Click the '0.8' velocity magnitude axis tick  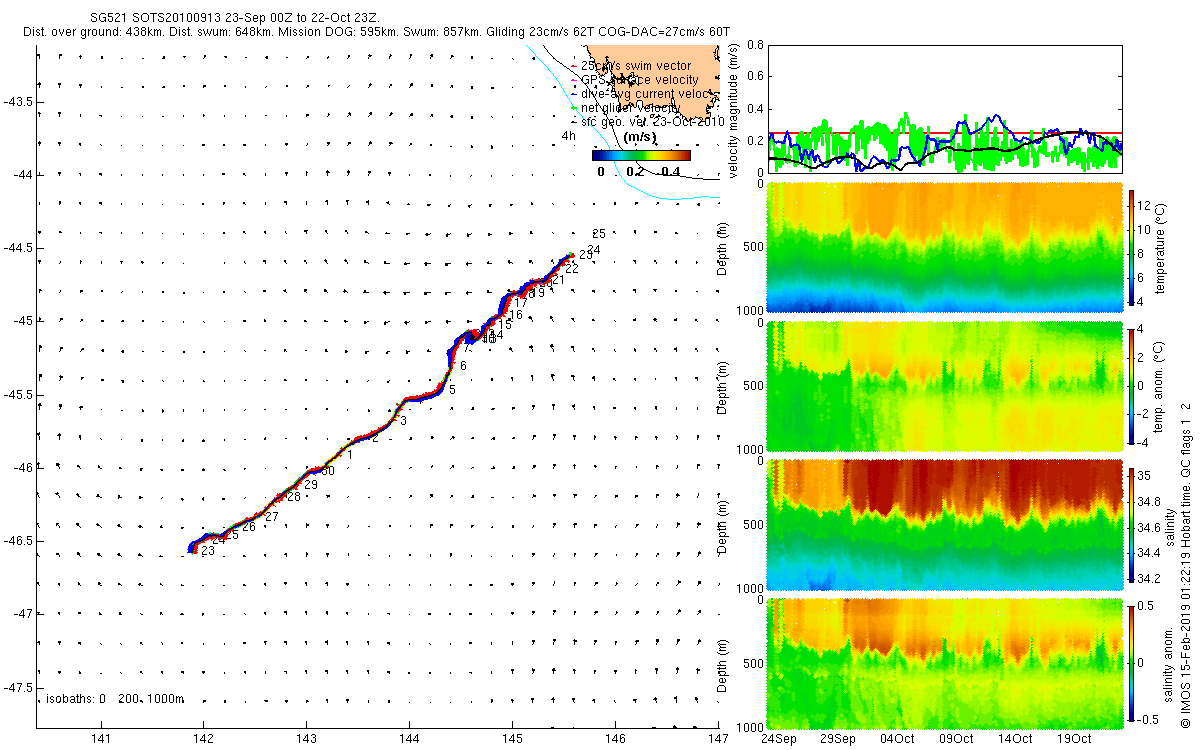coord(755,45)
